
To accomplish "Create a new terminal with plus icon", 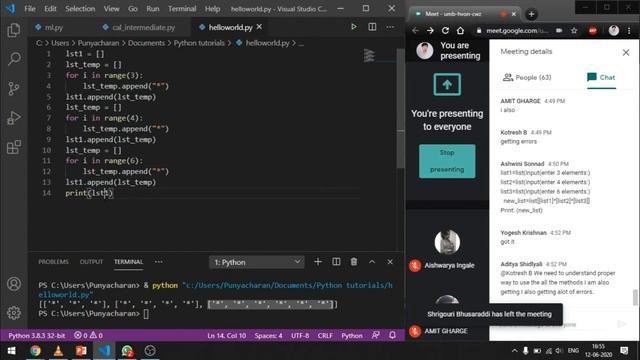I will (x=318, y=262).
